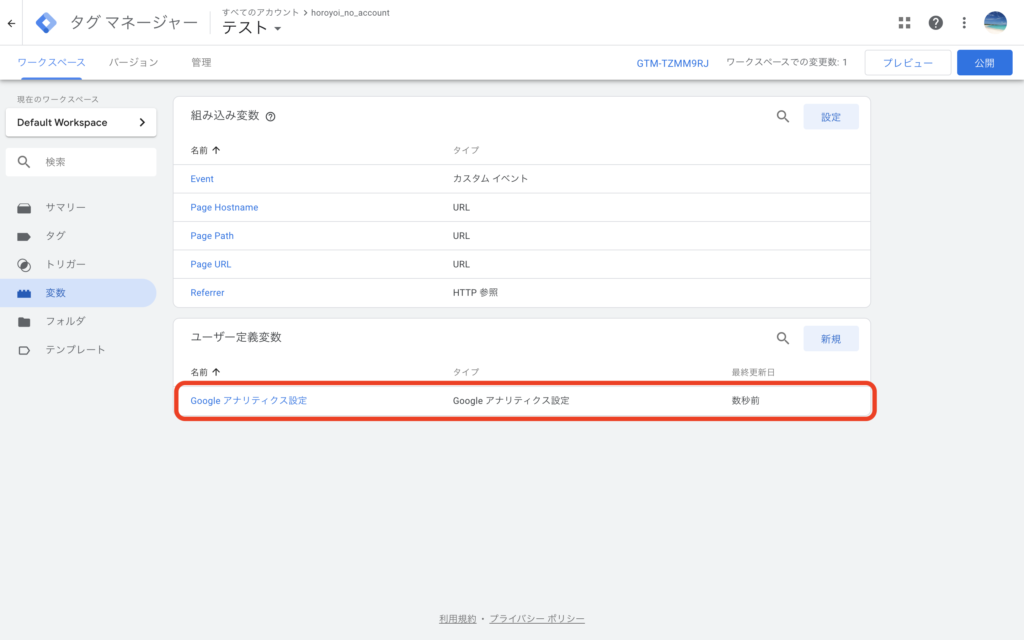The width and height of the screenshot is (1024, 640).
Task: Search user-defined variables with magnifier icon
Action: [x=782, y=338]
